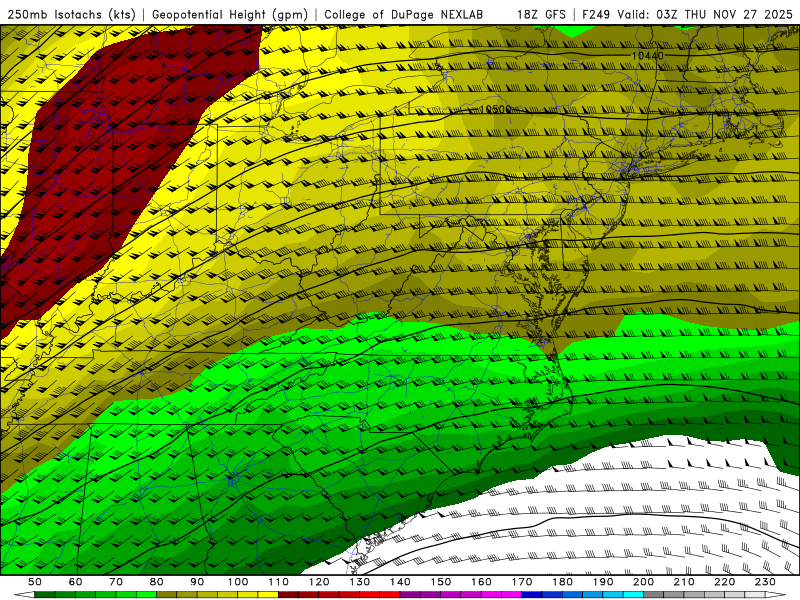
Task: Click the 200 value on the color scale
Action: coord(643,582)
